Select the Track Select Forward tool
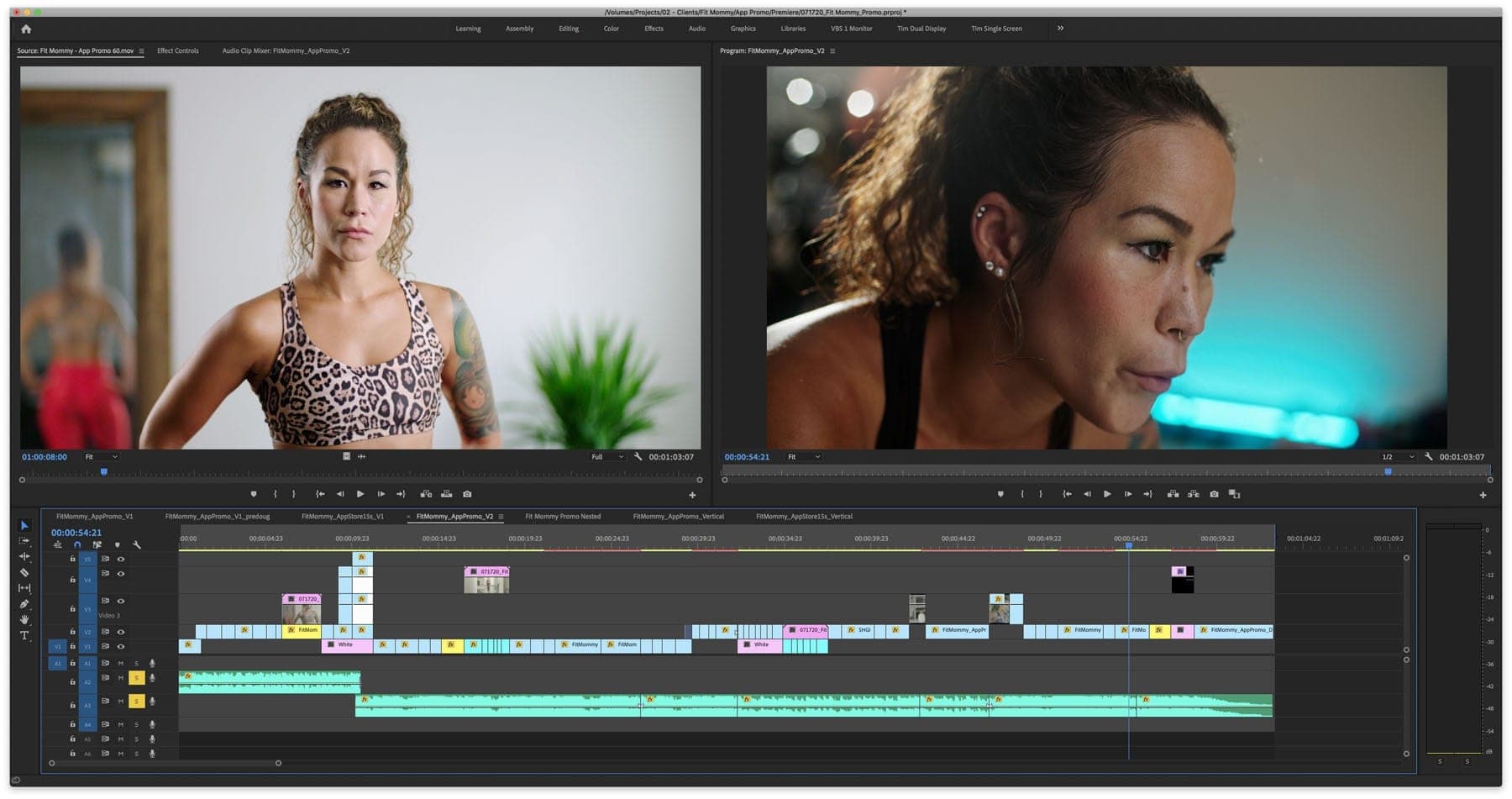1512x799 pixels. [x=24, y=541]
